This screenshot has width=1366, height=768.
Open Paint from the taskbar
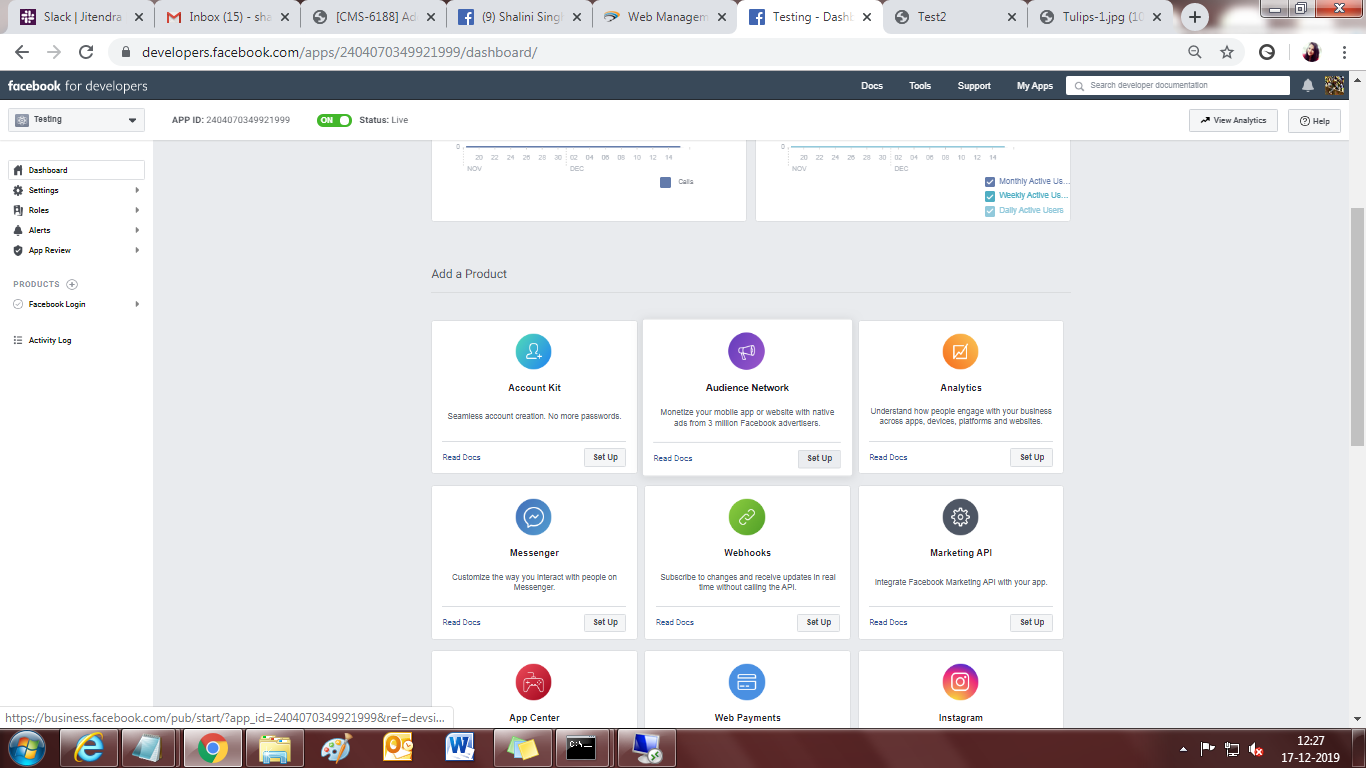336,748
